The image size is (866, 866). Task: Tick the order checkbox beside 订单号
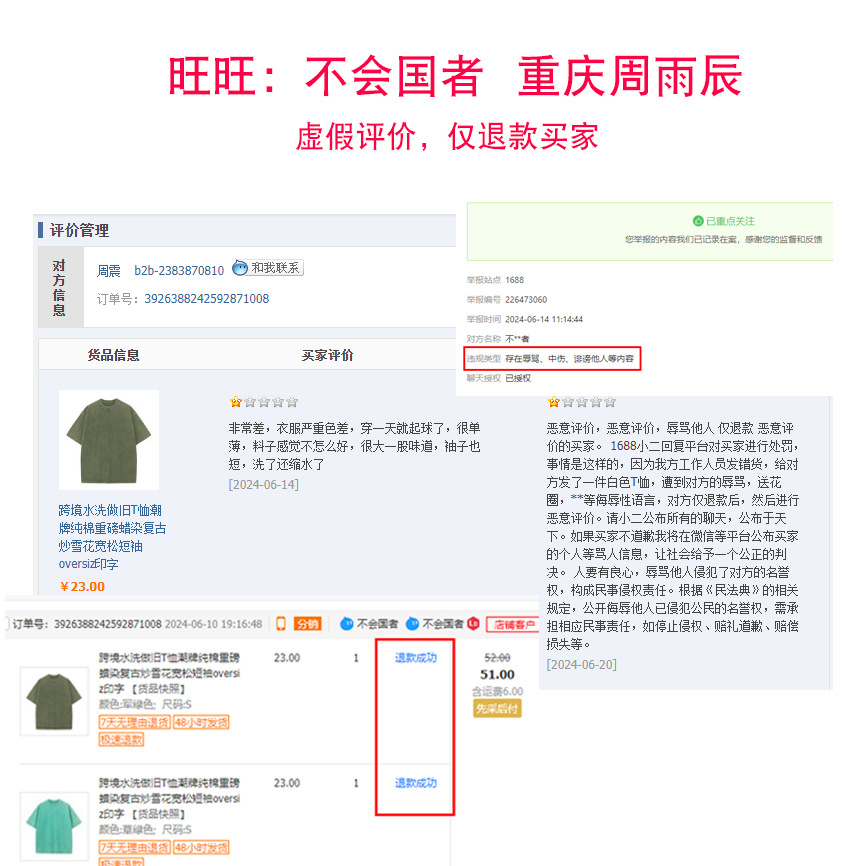[6, 624]
